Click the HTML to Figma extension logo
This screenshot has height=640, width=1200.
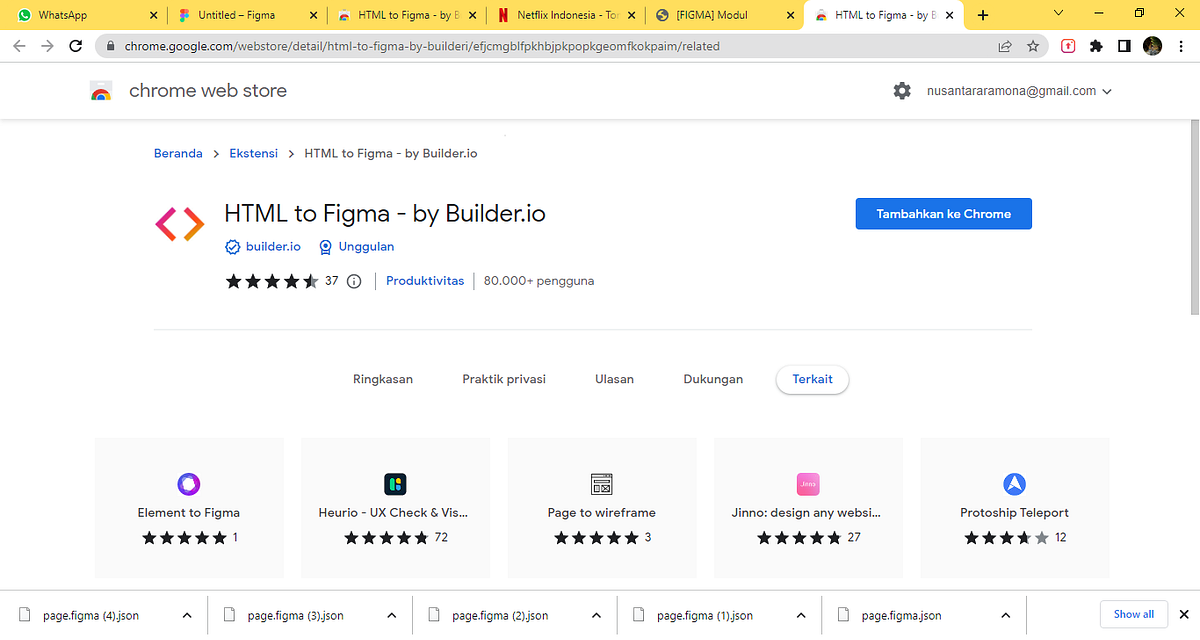[x=178, y=223]
